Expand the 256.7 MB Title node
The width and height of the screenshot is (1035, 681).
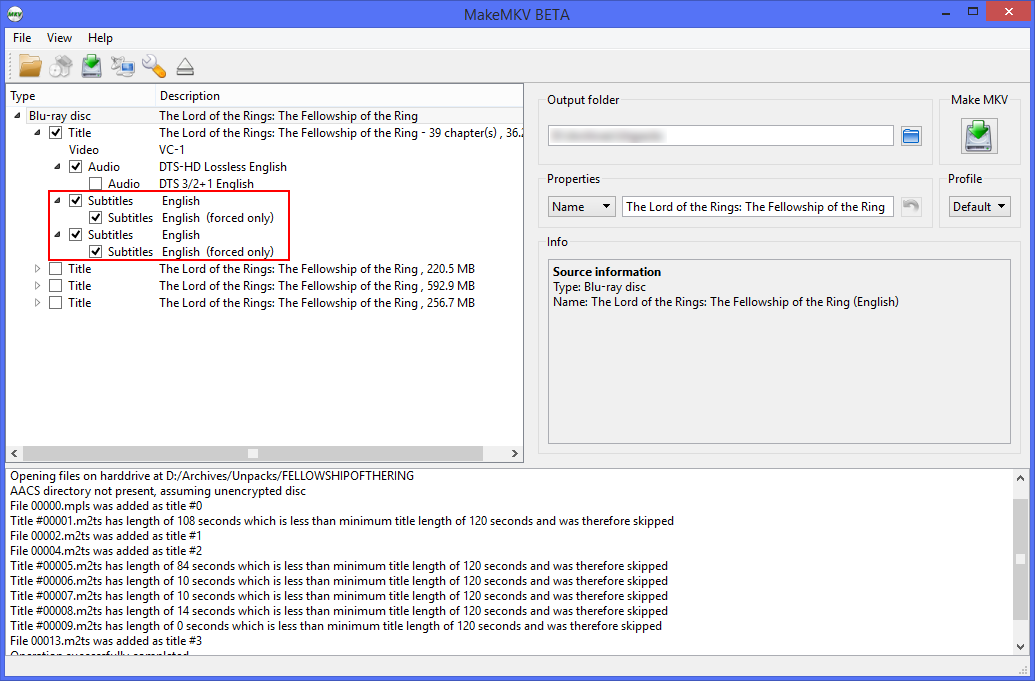pyautogui.click(x=38, y=303)
